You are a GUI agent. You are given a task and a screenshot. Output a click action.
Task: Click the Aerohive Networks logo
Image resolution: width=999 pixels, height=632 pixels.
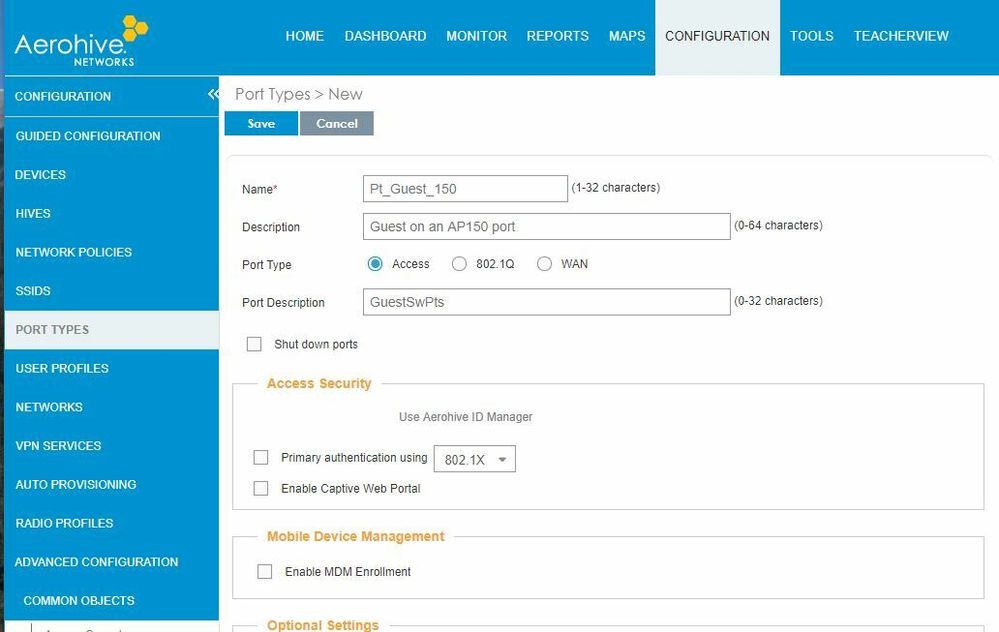click(81, 41)
